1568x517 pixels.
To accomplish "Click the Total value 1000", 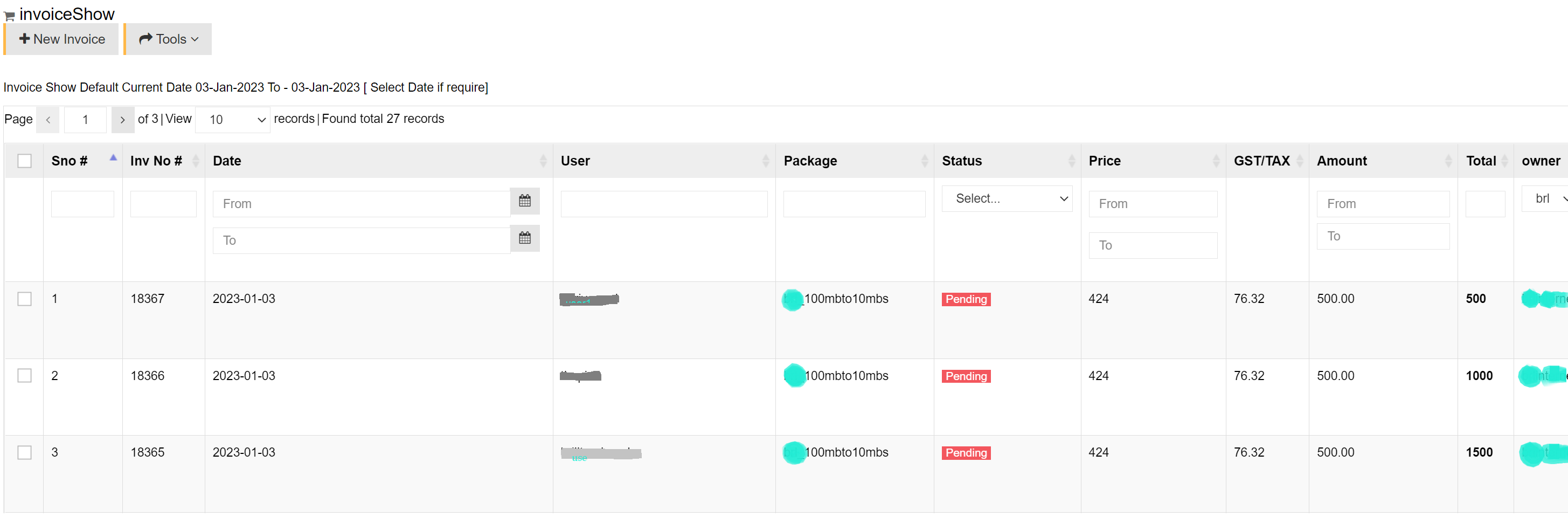I will pos(1479,376).
